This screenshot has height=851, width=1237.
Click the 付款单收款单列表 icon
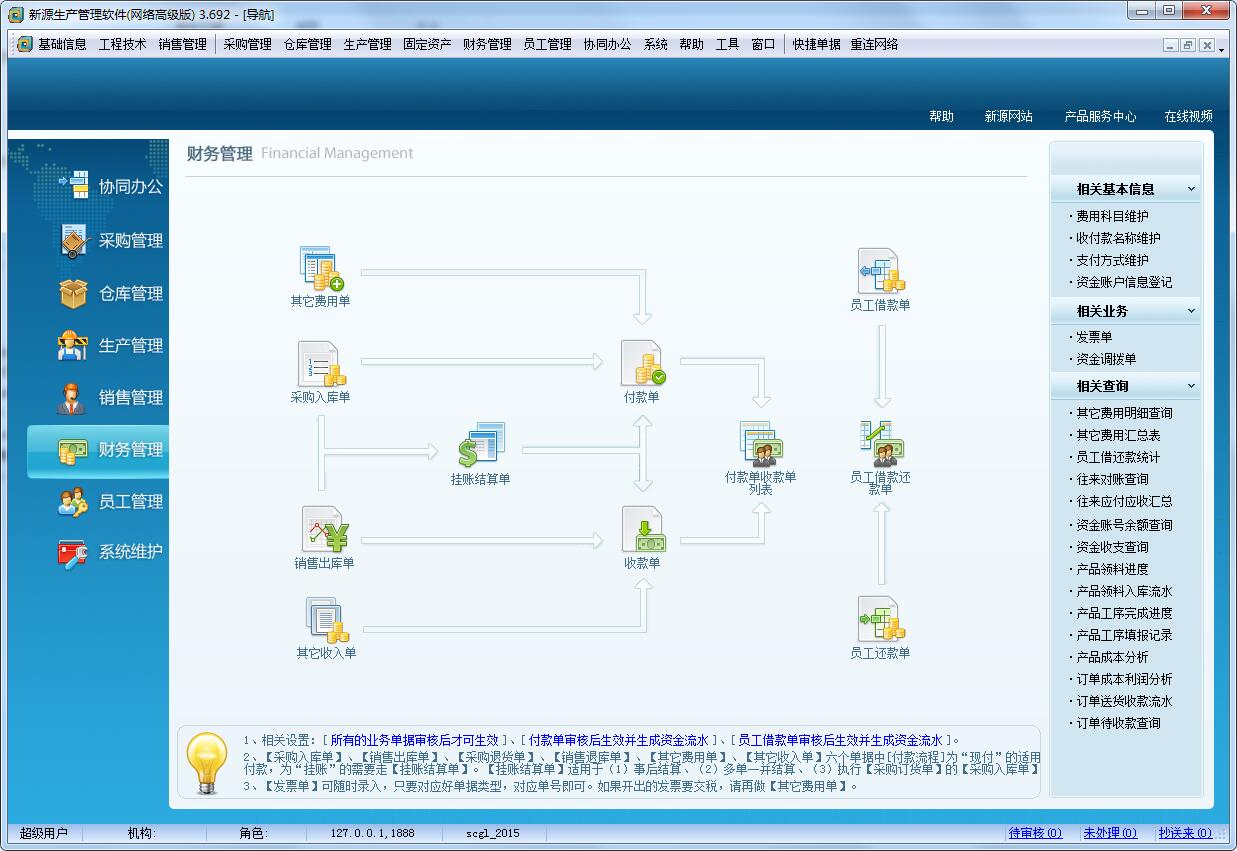coord(761,445)
